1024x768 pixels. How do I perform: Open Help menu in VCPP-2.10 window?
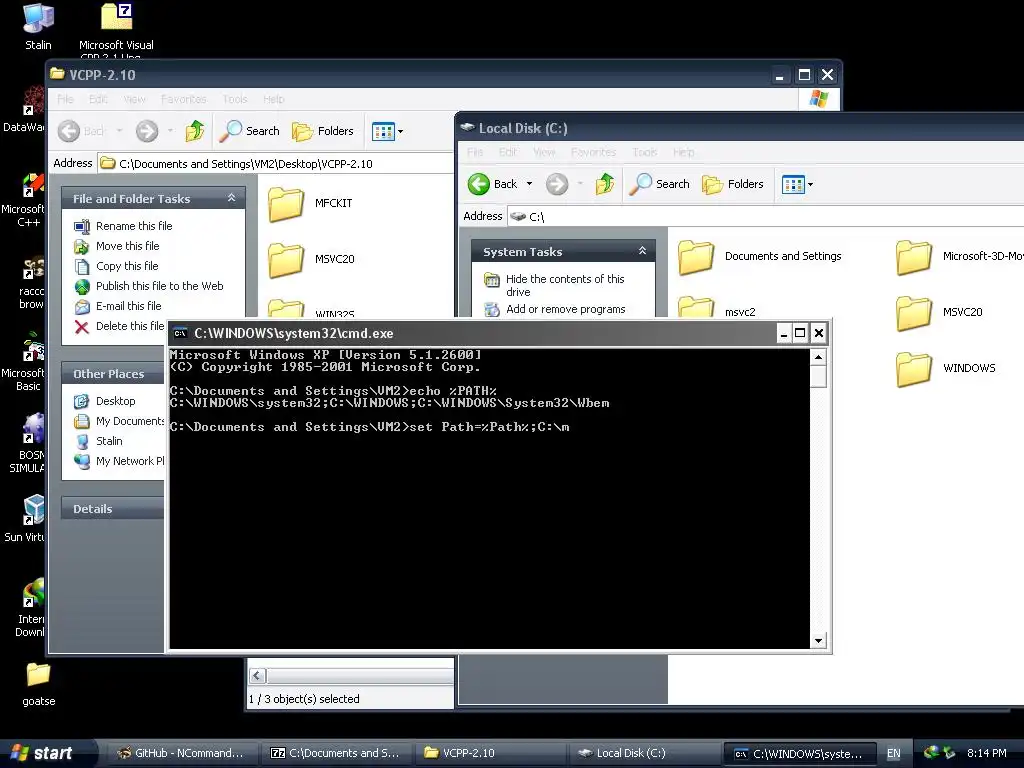[274, 99]
